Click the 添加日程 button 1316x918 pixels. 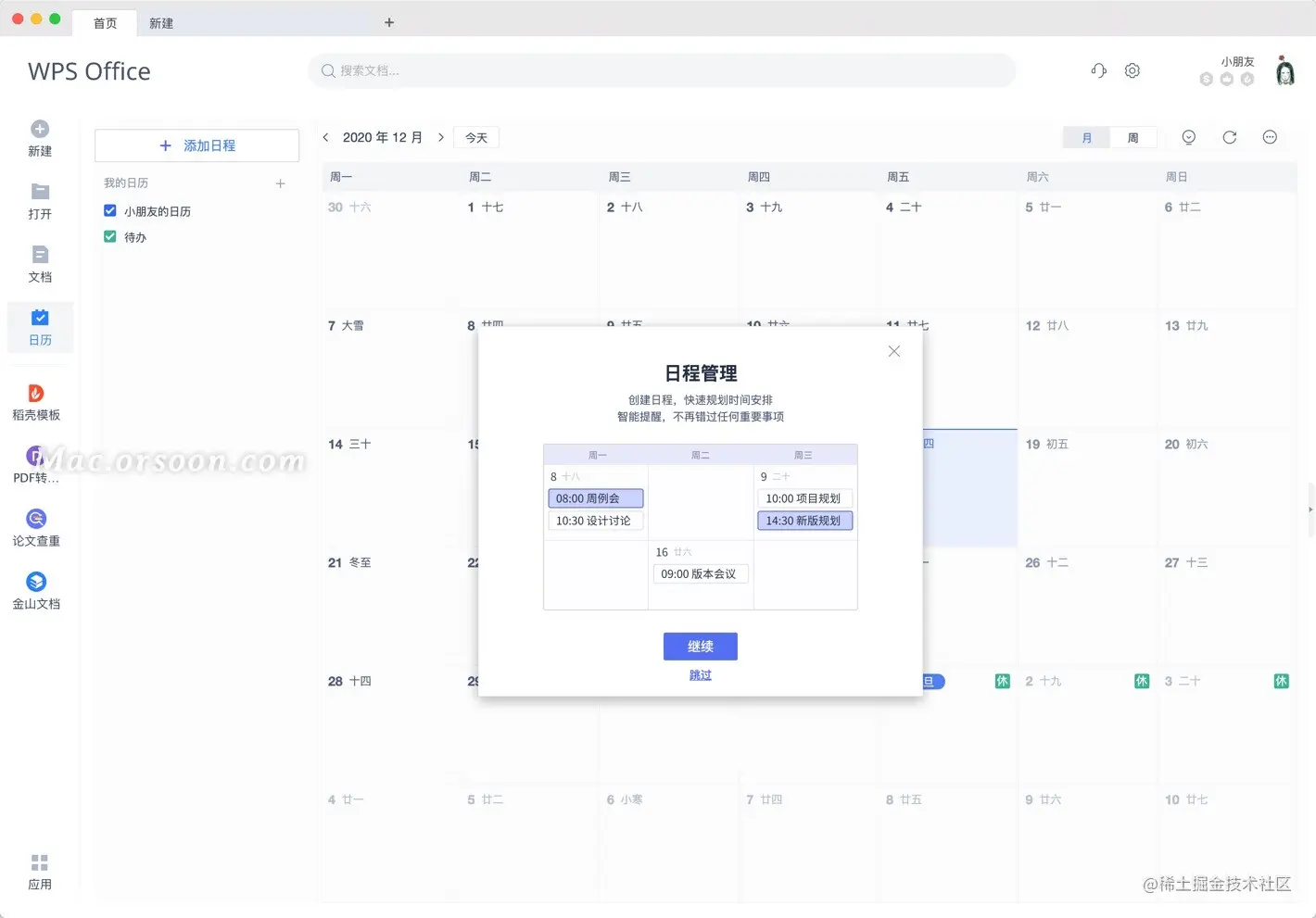(x=196, y=145)
